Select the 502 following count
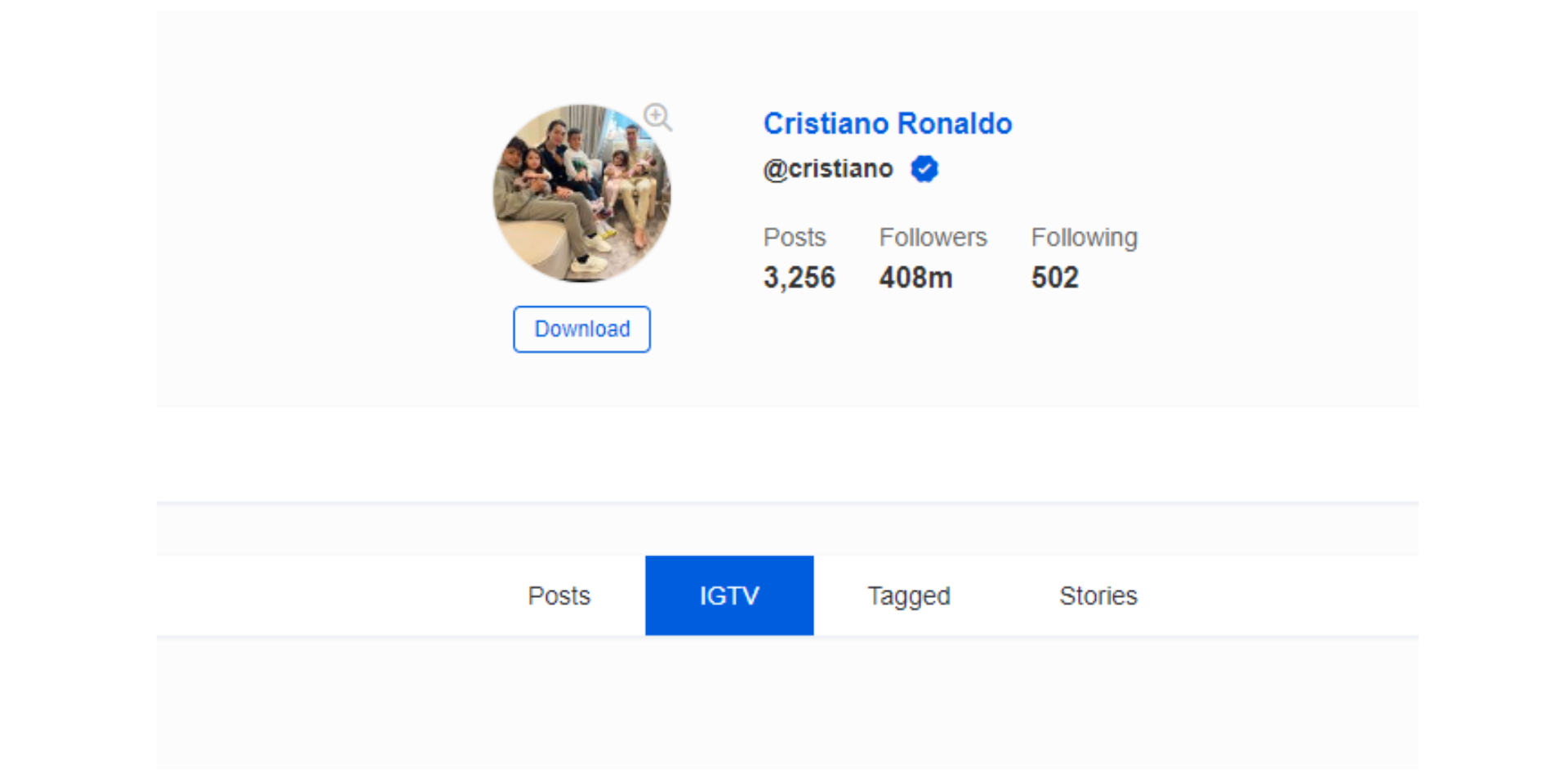Screen dimensions: 1568x776 [x=1054, y=278]
